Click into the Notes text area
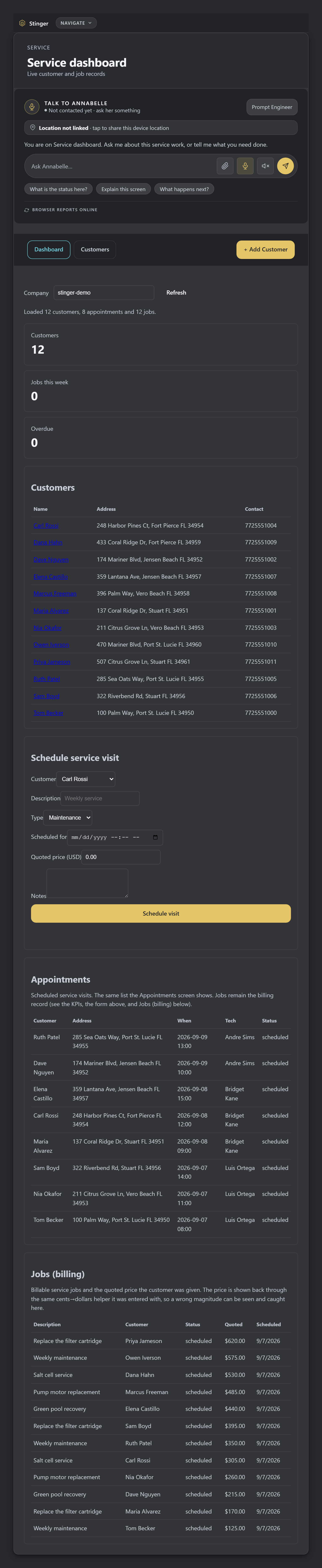 tap(88, 883)
